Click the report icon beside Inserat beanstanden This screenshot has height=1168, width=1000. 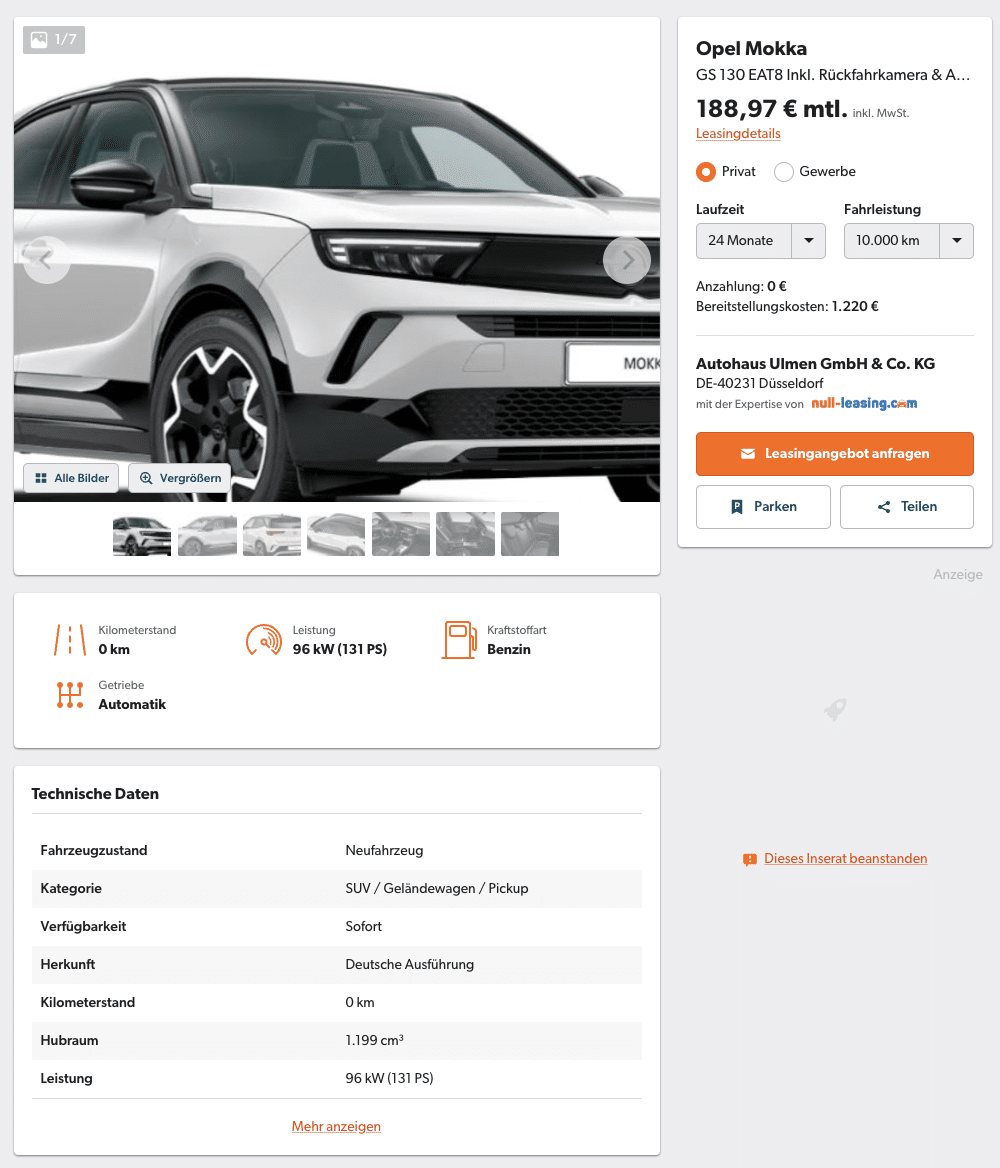pos(750,860)
